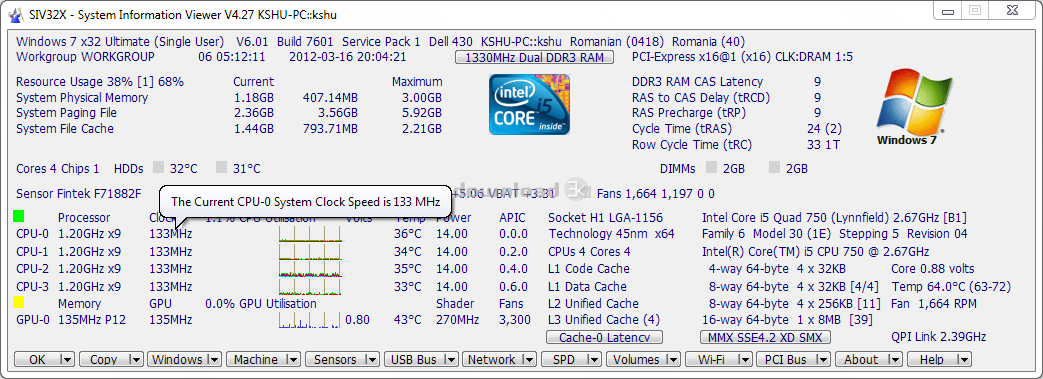Expand the dropdown arrow beside USB Bus
1043x379 pixels.
coord(451,360)
